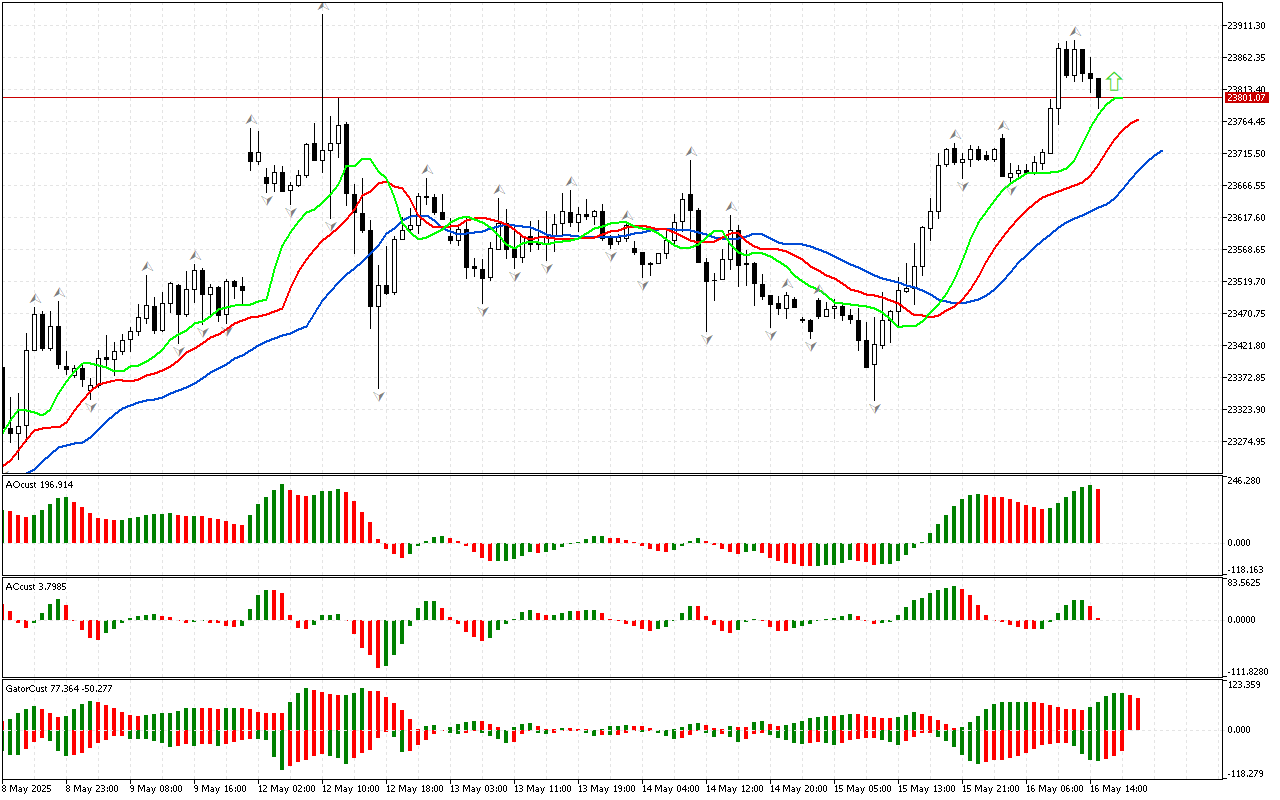Viewport: 1280px width, 800px height.
Task: Select the horizontal current price line
Action: [x=600, y=97]
